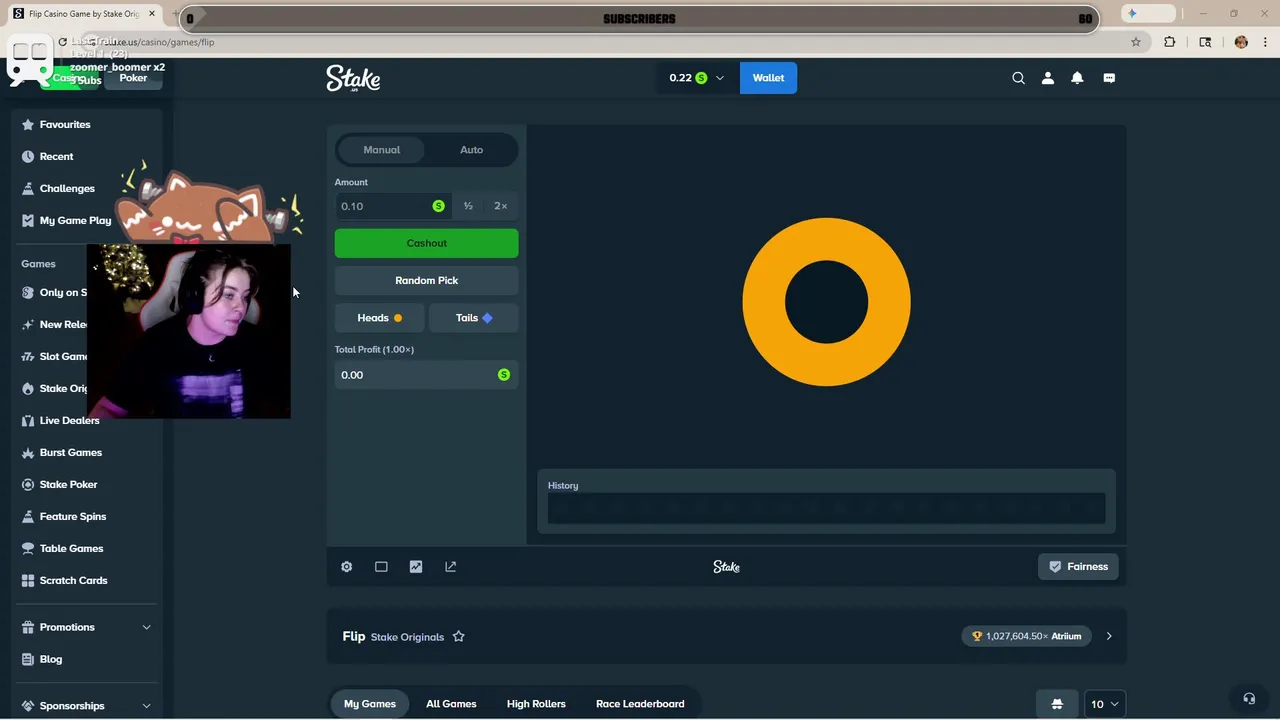The width and height of the screenshot is (1280, 720).
Task: Double the bet with 2× button
Action: point(501,206)
